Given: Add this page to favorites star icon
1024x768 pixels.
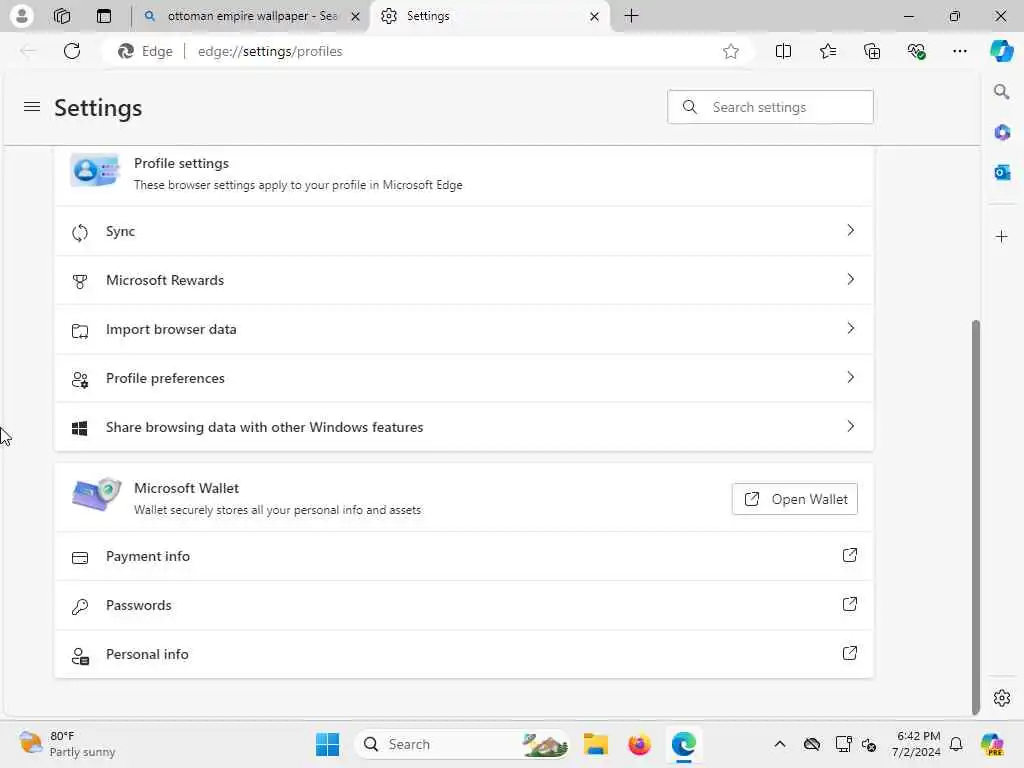Looking at the screenshot, I should click(x=731, y=51).
